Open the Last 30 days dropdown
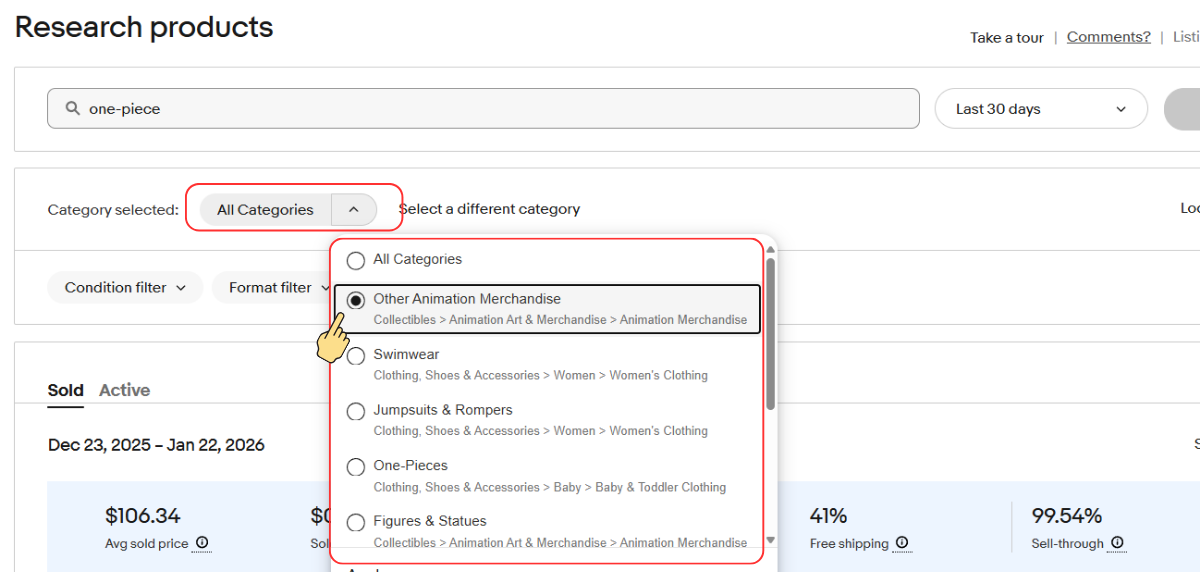This screenshot has height=572, width=1200. pos(1041,109)
